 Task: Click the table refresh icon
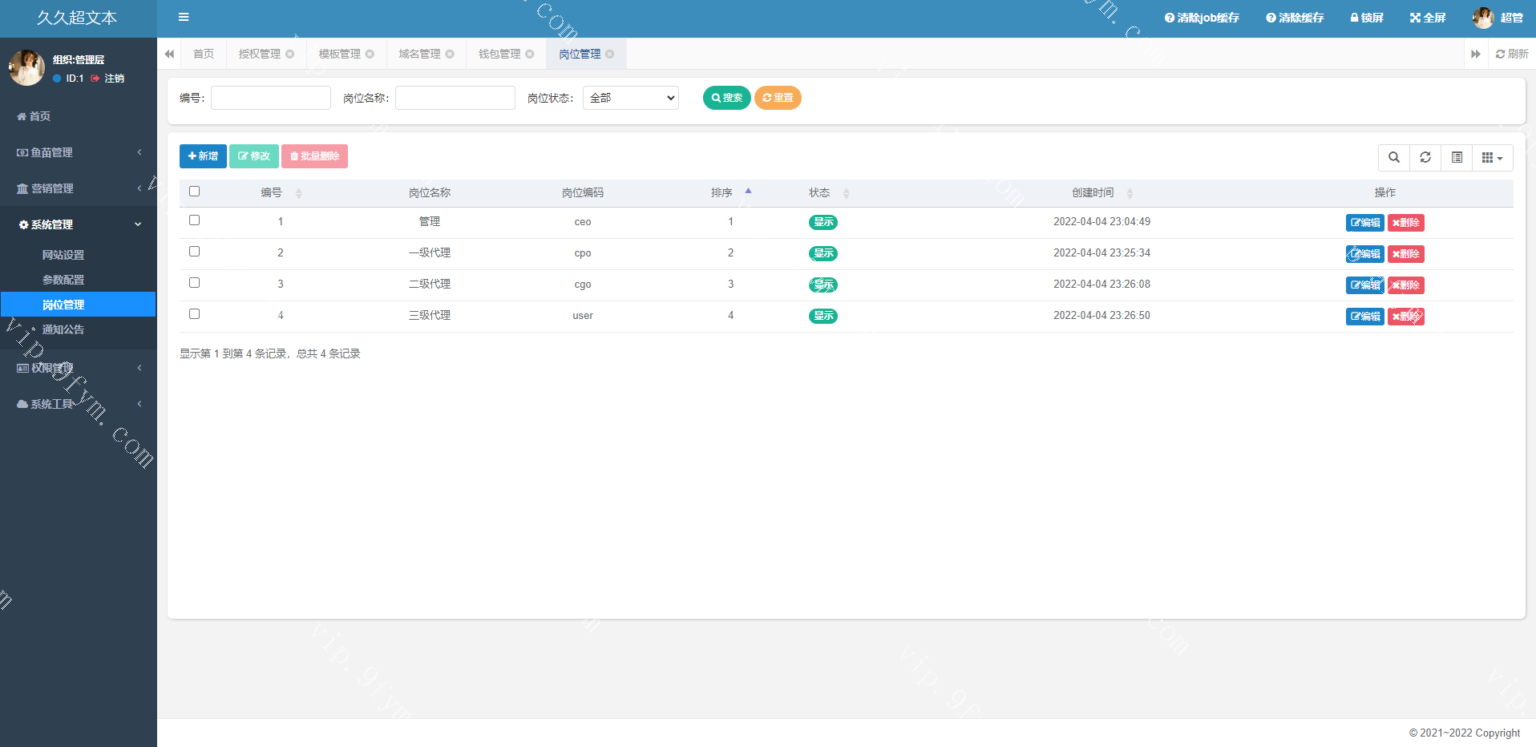1425,157
